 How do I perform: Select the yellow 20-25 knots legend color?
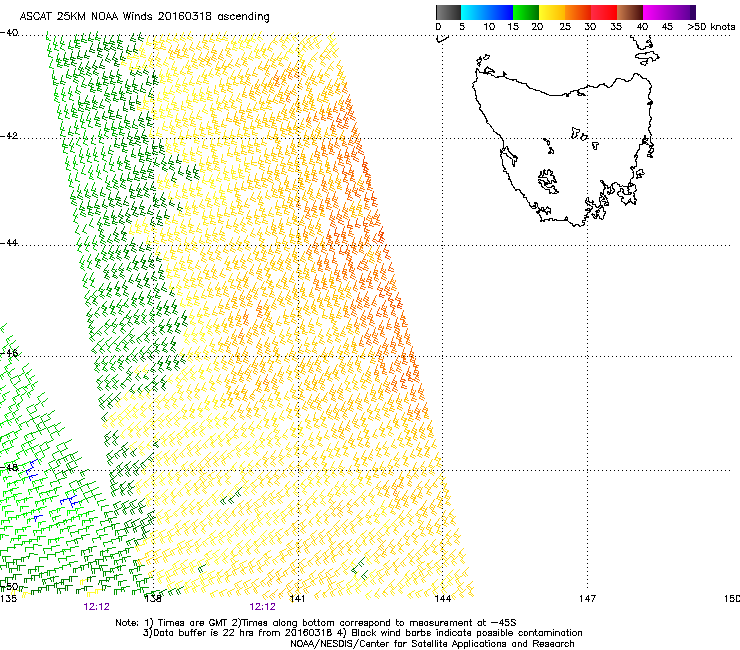click(x=552, y=12)
